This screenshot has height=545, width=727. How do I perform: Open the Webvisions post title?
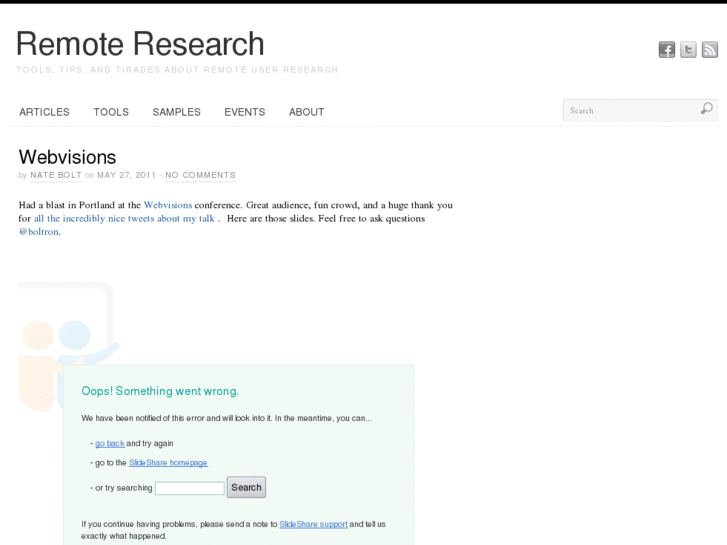coord(67,157)
